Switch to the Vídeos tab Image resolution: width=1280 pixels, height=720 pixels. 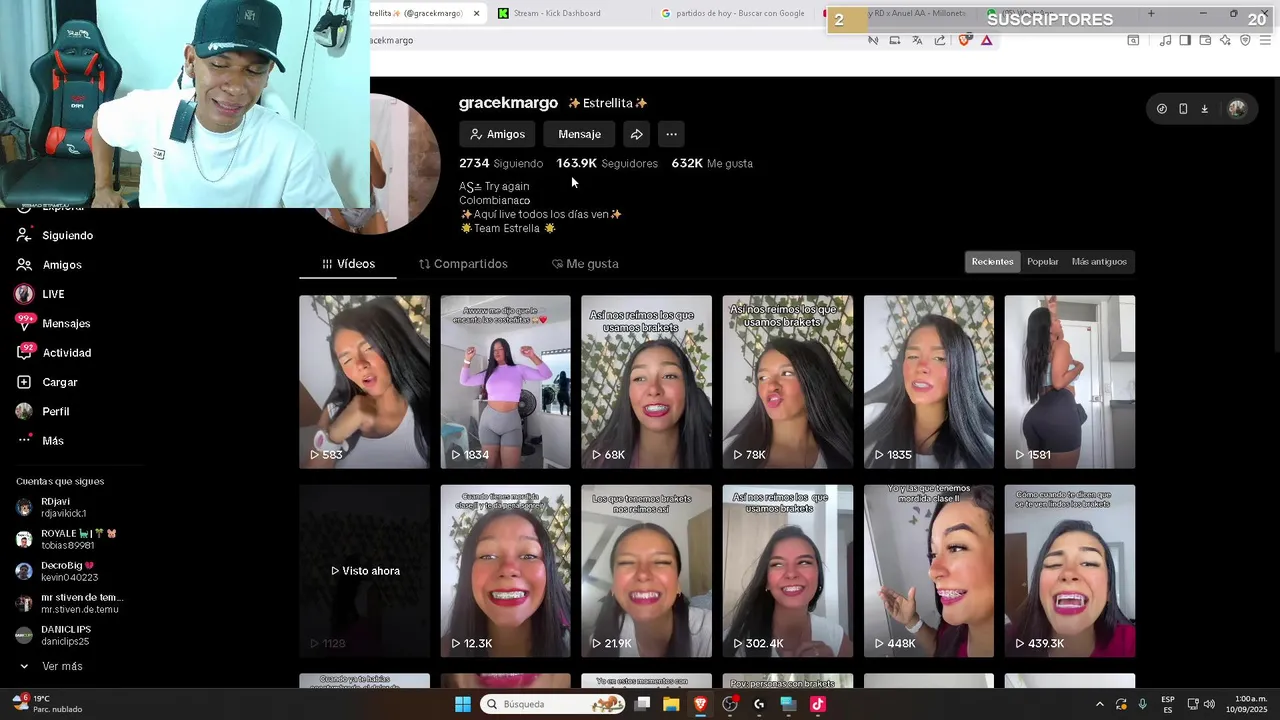coord(348,264)
